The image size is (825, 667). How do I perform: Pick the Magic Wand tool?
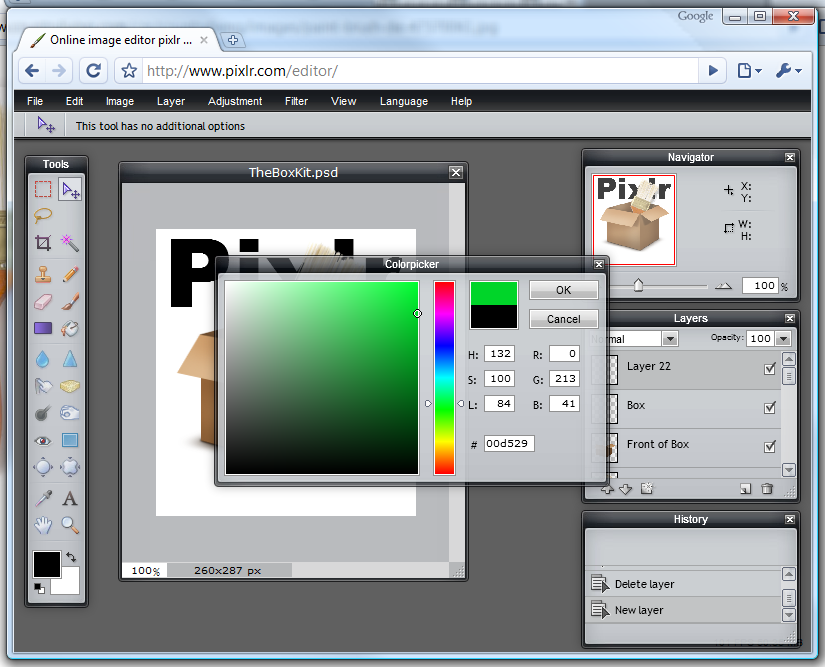[70, 243]
